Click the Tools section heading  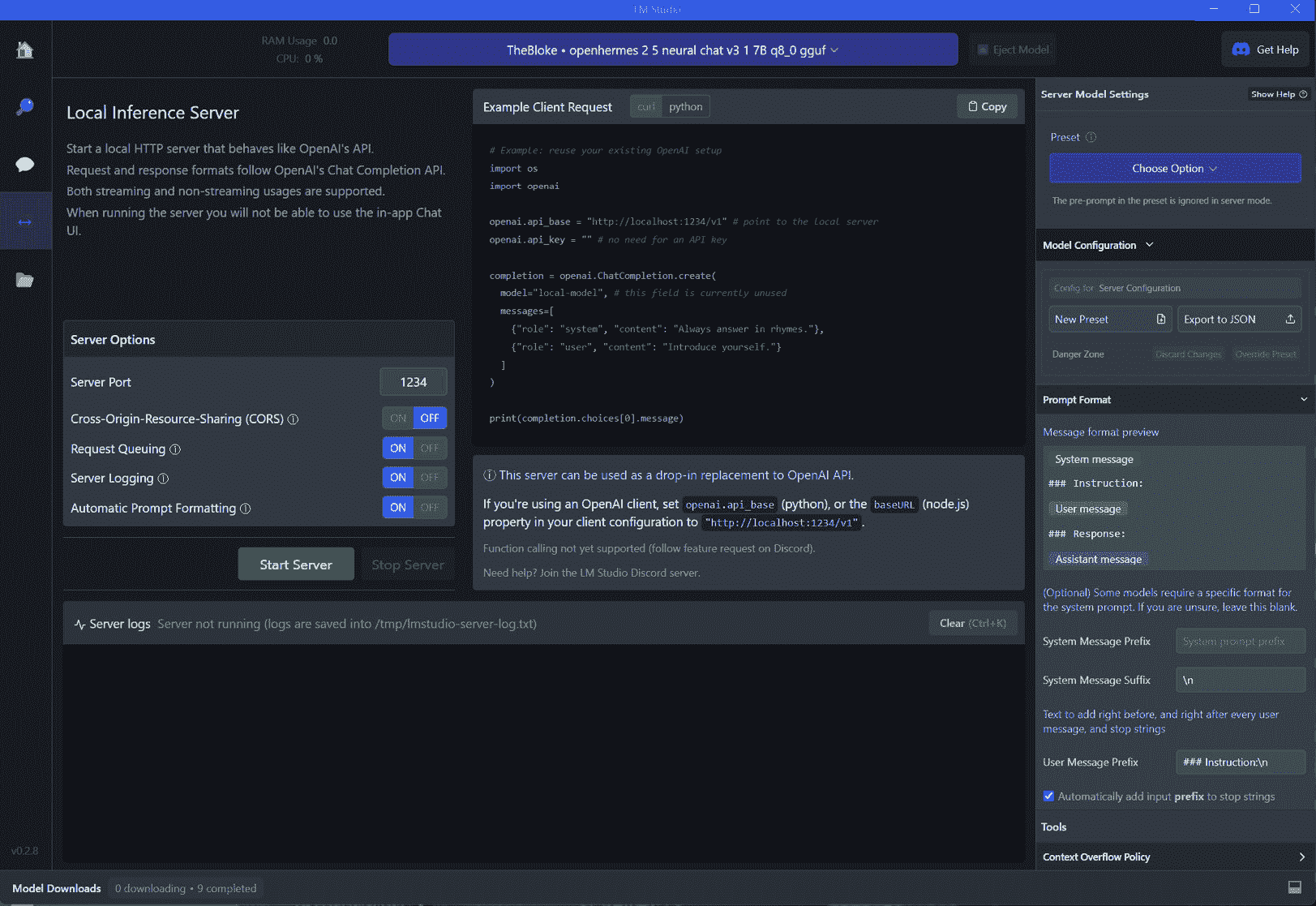(x=1054, y=827)
